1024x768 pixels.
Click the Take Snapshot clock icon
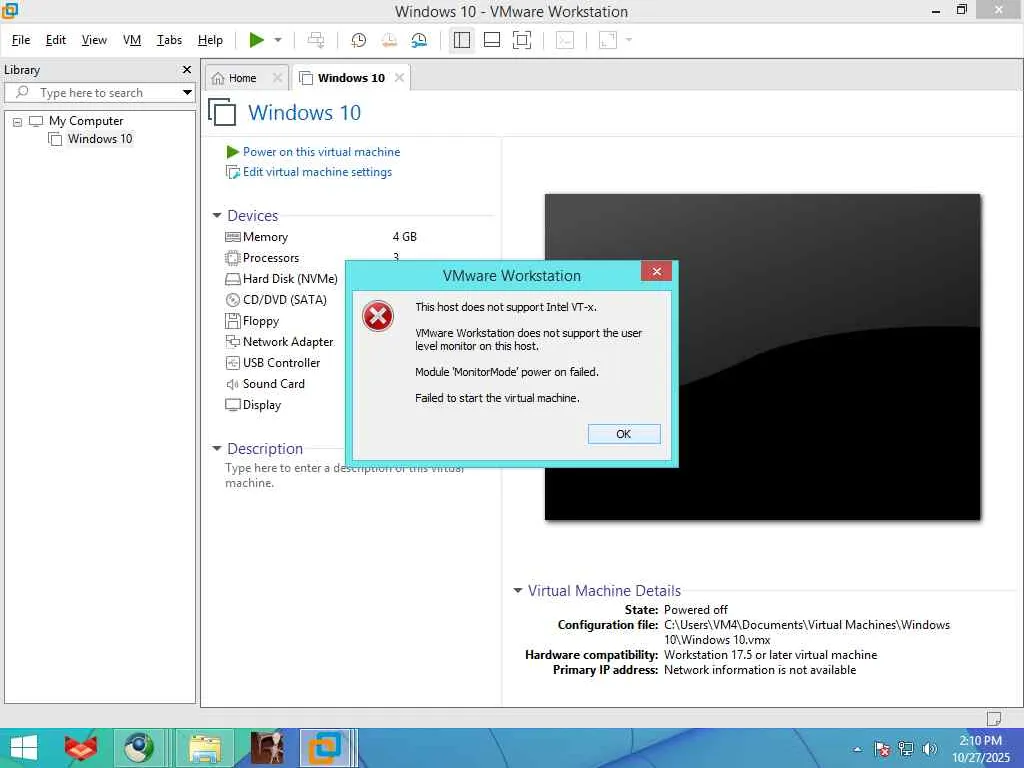[359, 40]
